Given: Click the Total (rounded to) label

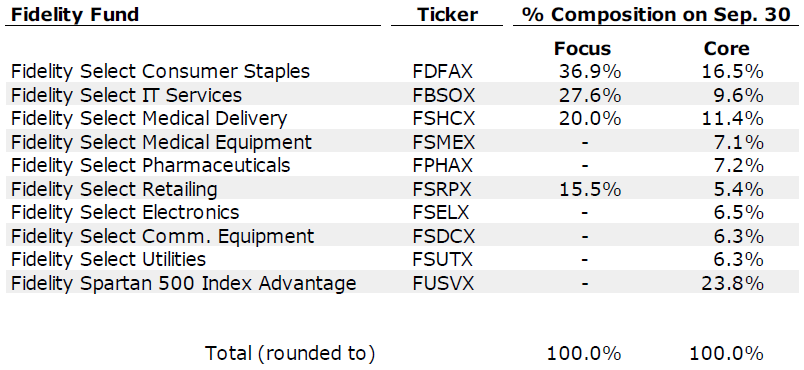Looking at the screenshot, I should click(x=290, y=353).
